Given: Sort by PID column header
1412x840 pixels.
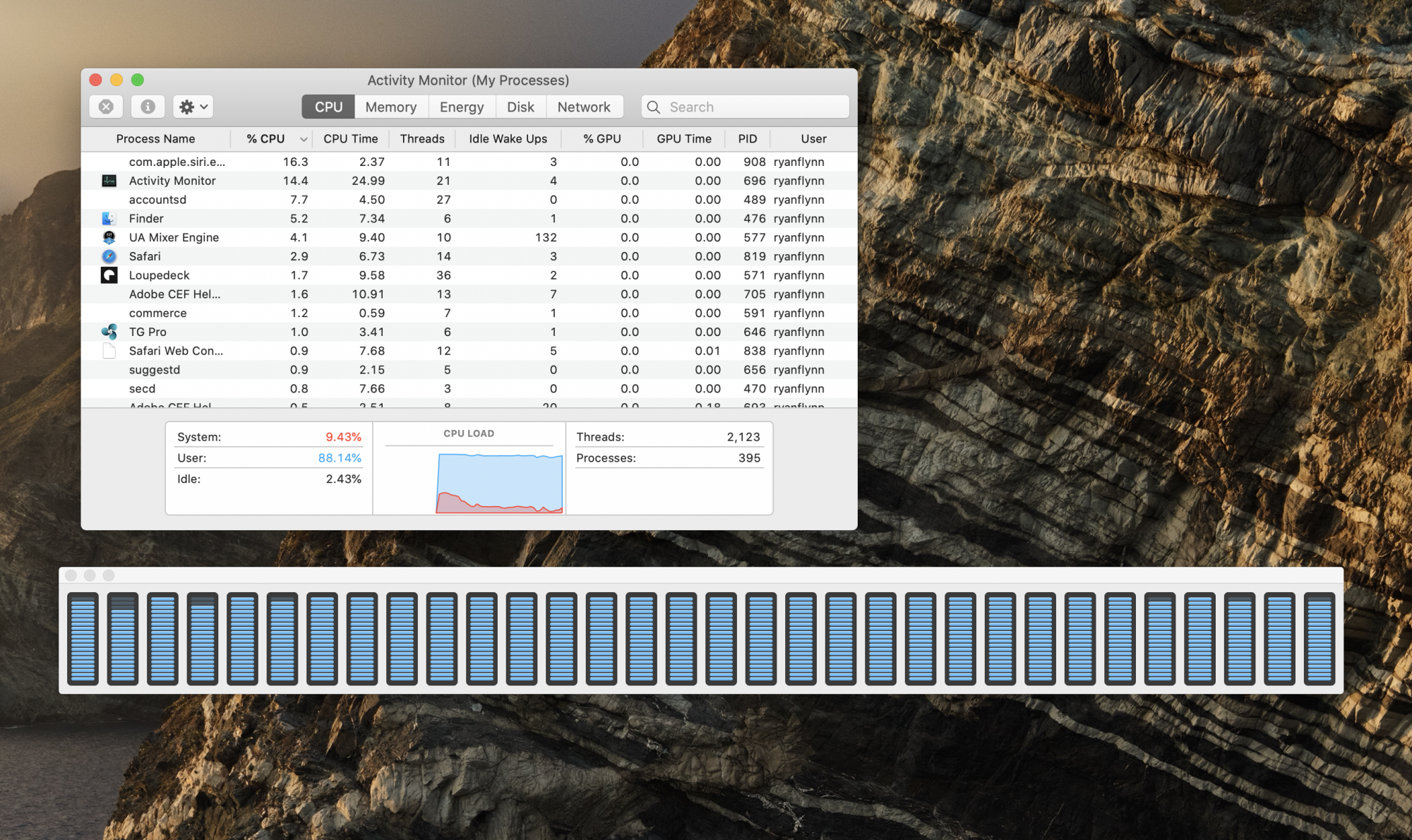Looking at the screenshot, I should click(748, 139).
